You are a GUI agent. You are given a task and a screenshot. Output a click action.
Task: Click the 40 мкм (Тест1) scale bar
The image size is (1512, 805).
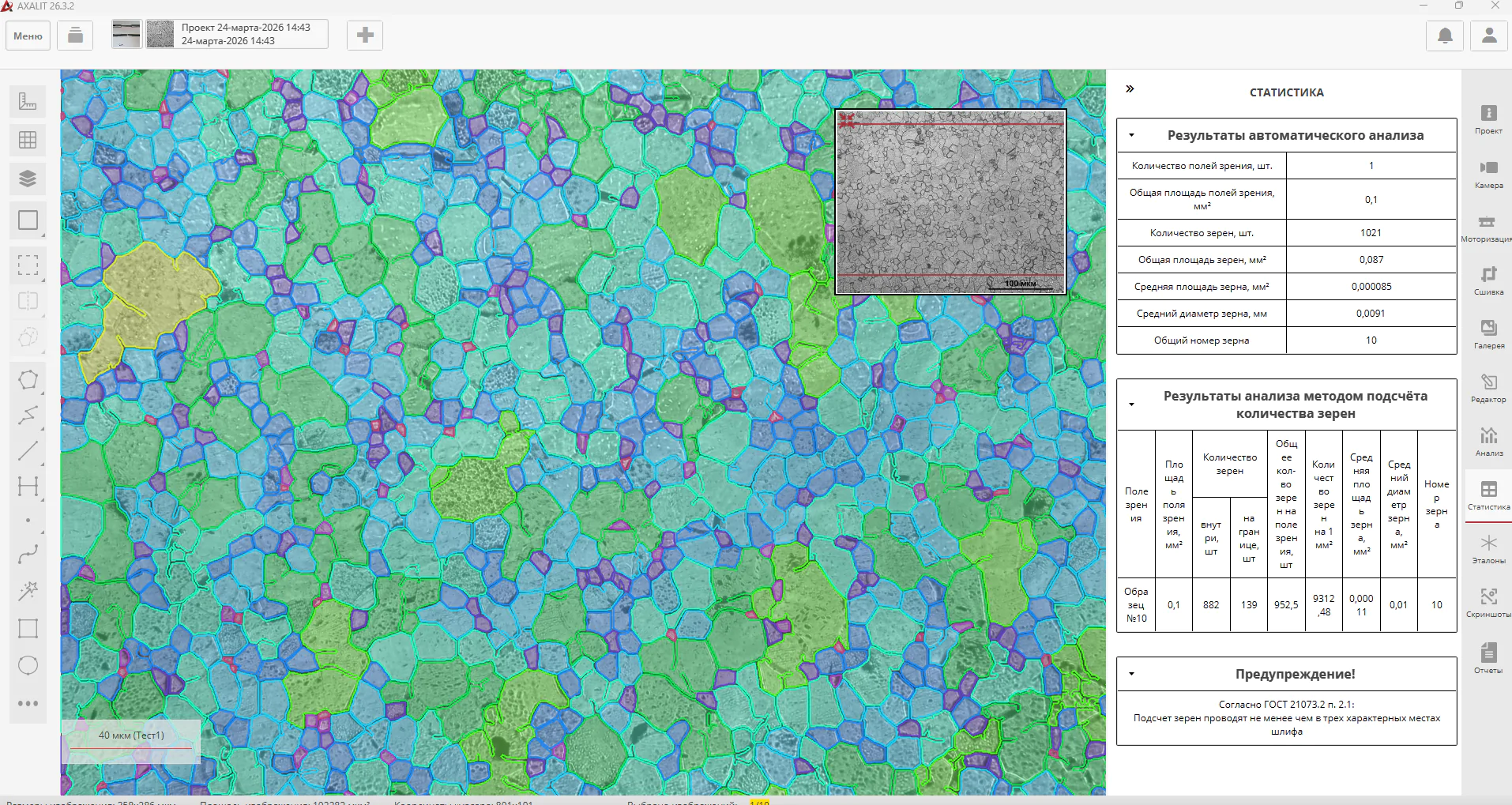point(131,741)
